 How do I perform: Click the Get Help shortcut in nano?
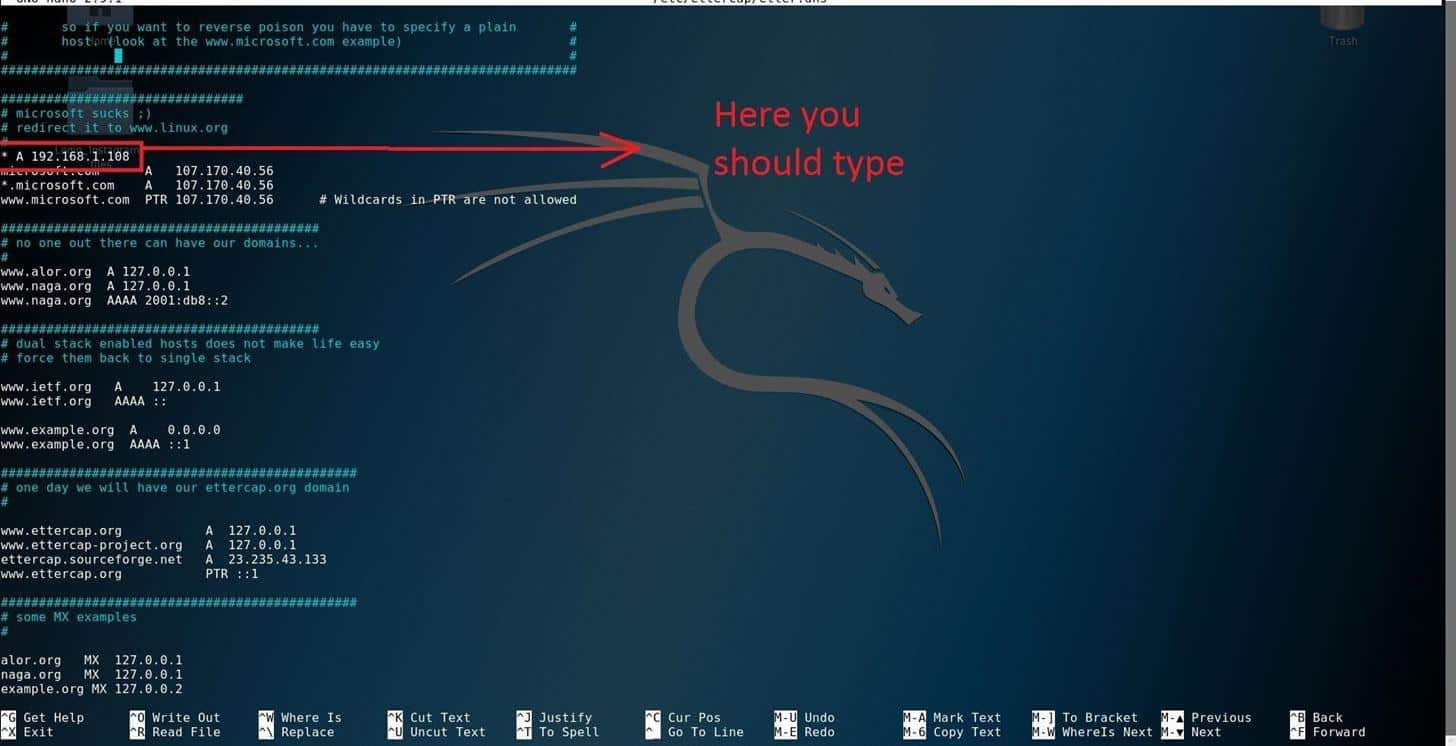coord(43,718)
